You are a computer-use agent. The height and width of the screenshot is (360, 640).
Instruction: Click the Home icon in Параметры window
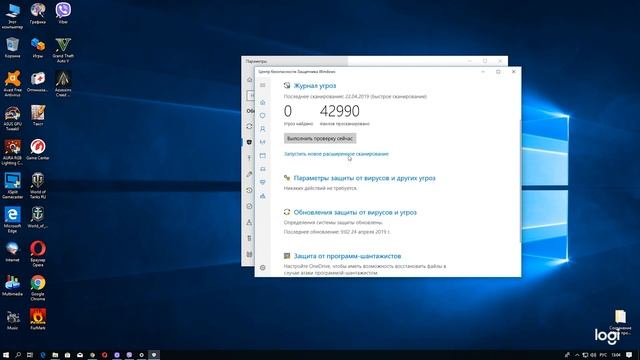pyautogui.click(x=249, y=80)
